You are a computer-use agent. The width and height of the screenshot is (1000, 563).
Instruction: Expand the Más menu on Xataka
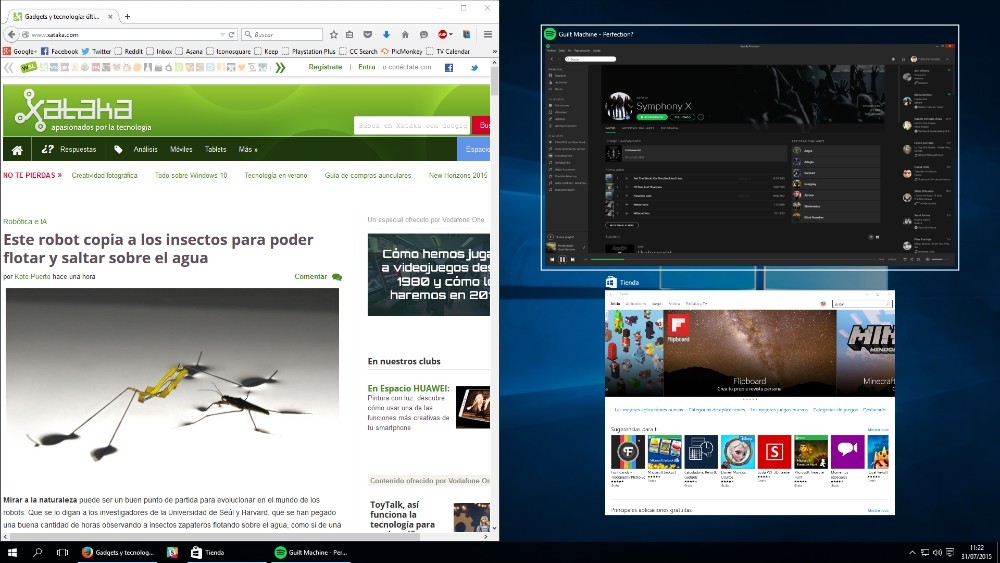[247, 149]
